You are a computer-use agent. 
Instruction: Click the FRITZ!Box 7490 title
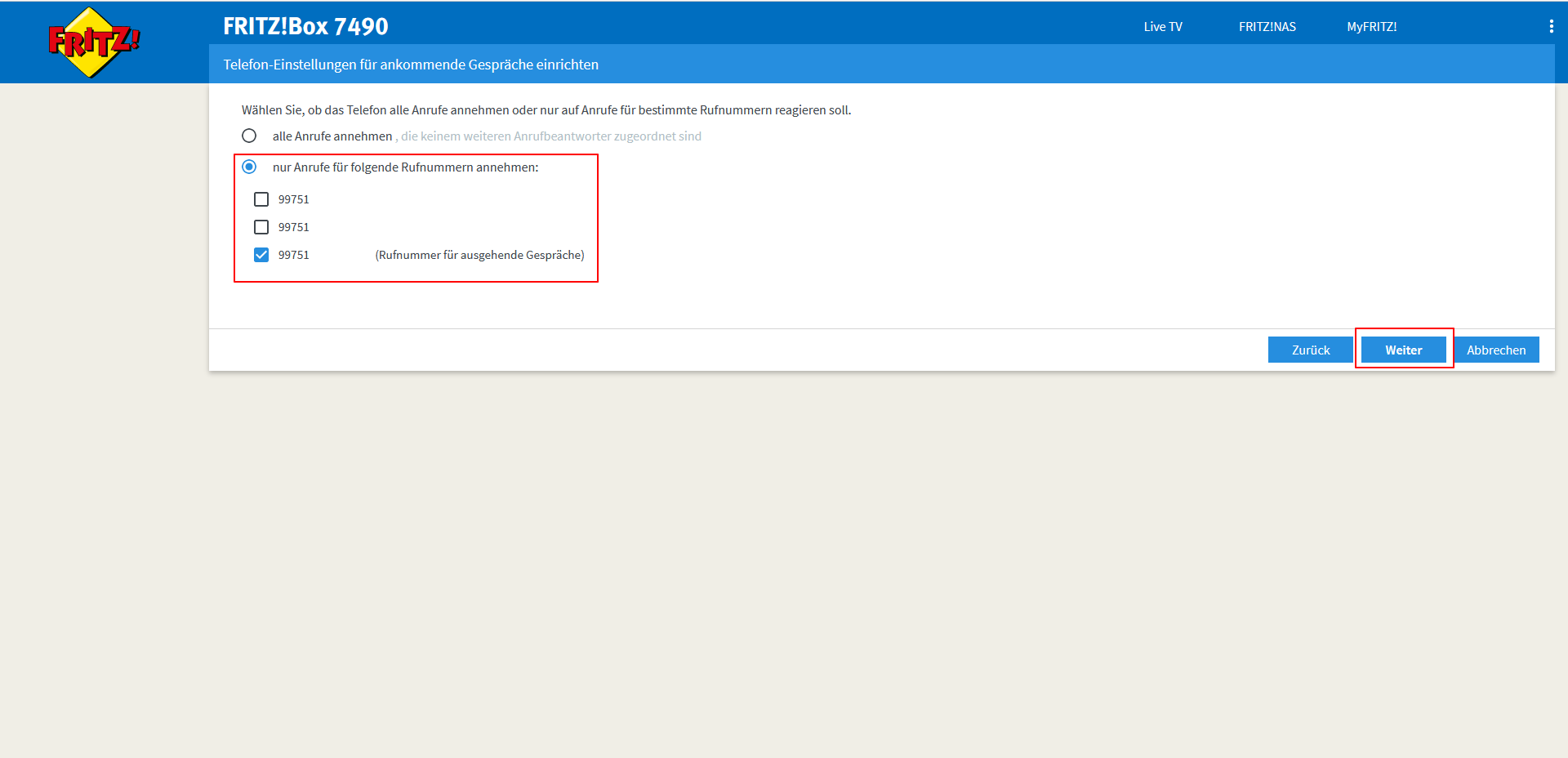pos(305,26)
